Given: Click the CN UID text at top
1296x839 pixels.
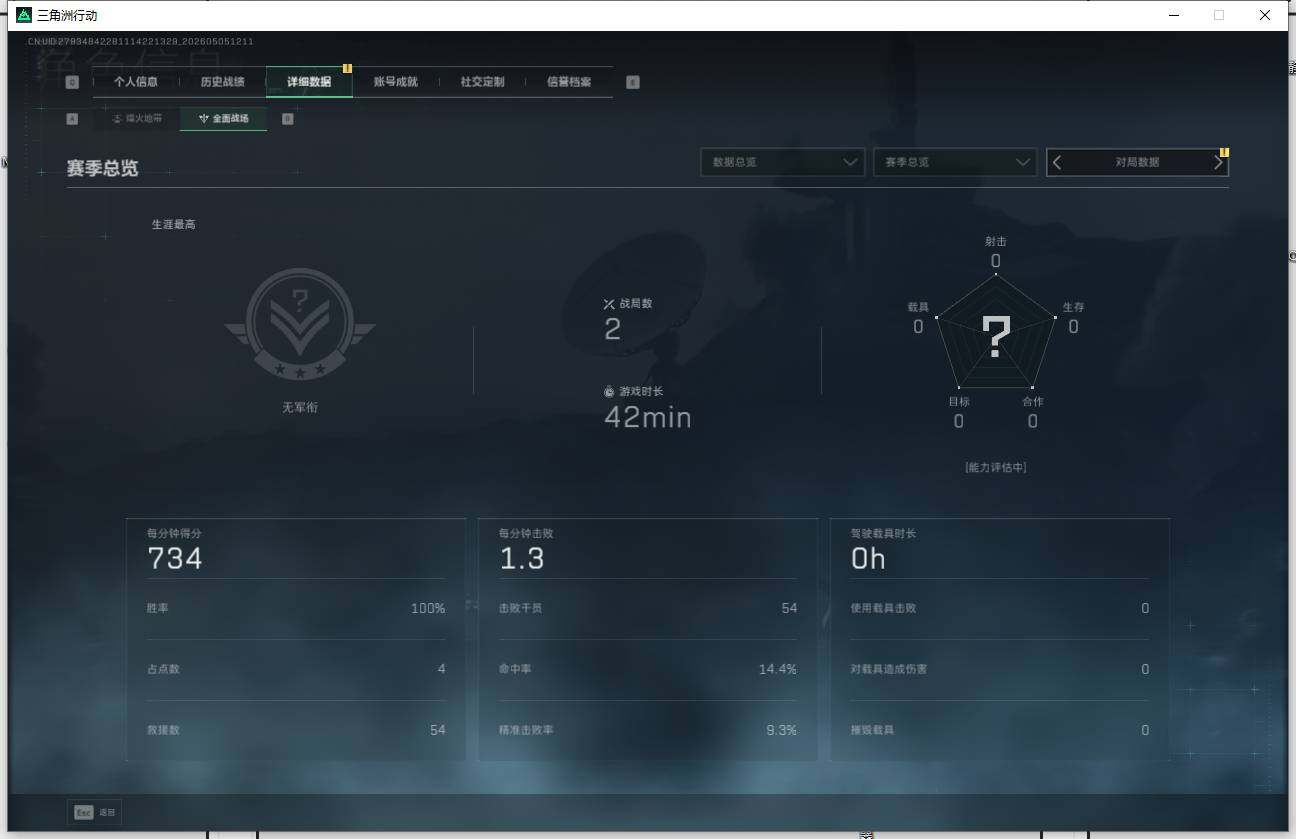Looking at the screenshot, I should 141,41.
